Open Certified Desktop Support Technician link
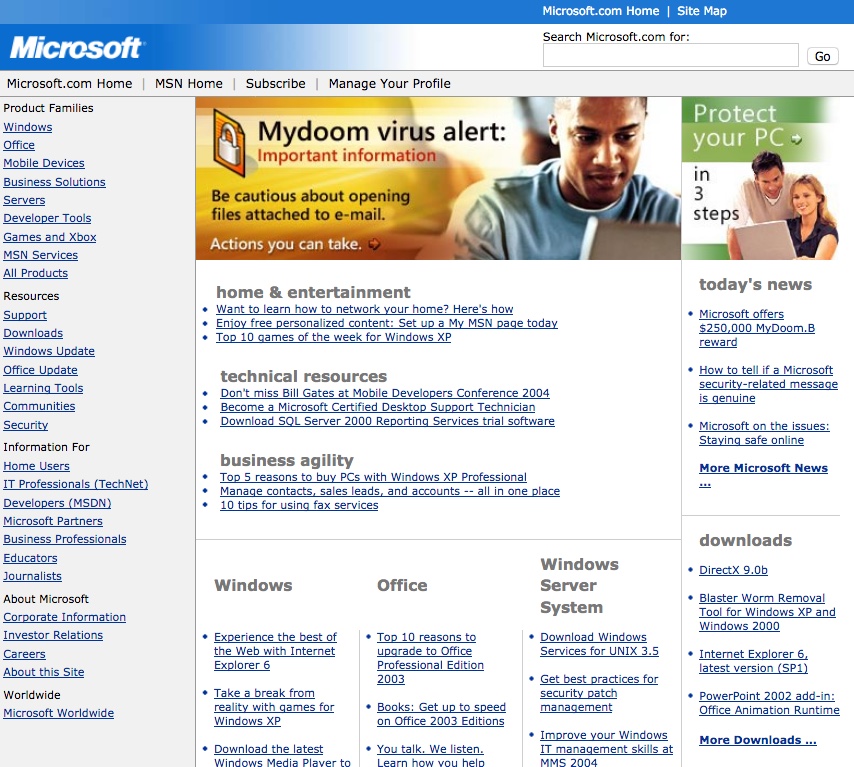 [x=377, y=407]
